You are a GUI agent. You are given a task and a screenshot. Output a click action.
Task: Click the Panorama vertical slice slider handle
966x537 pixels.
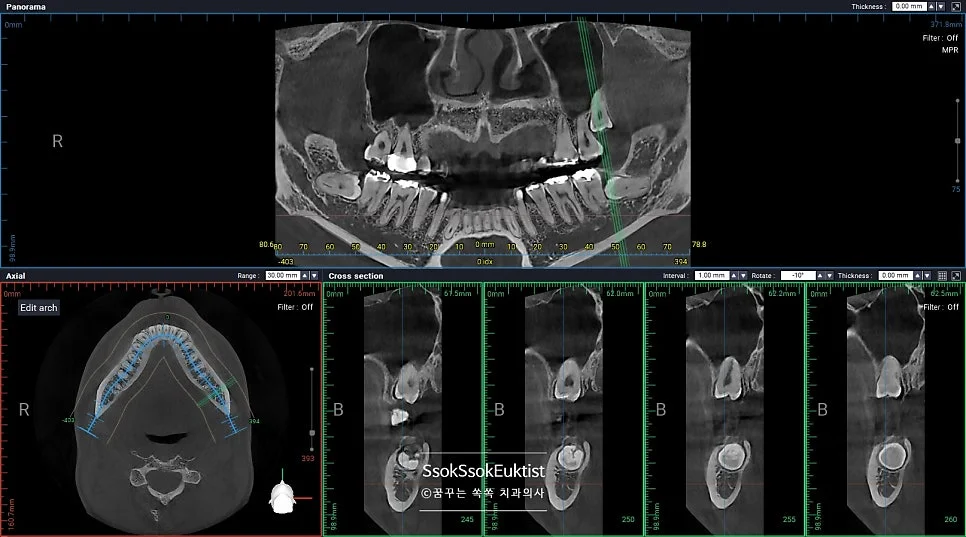click(x=957, y=141)
